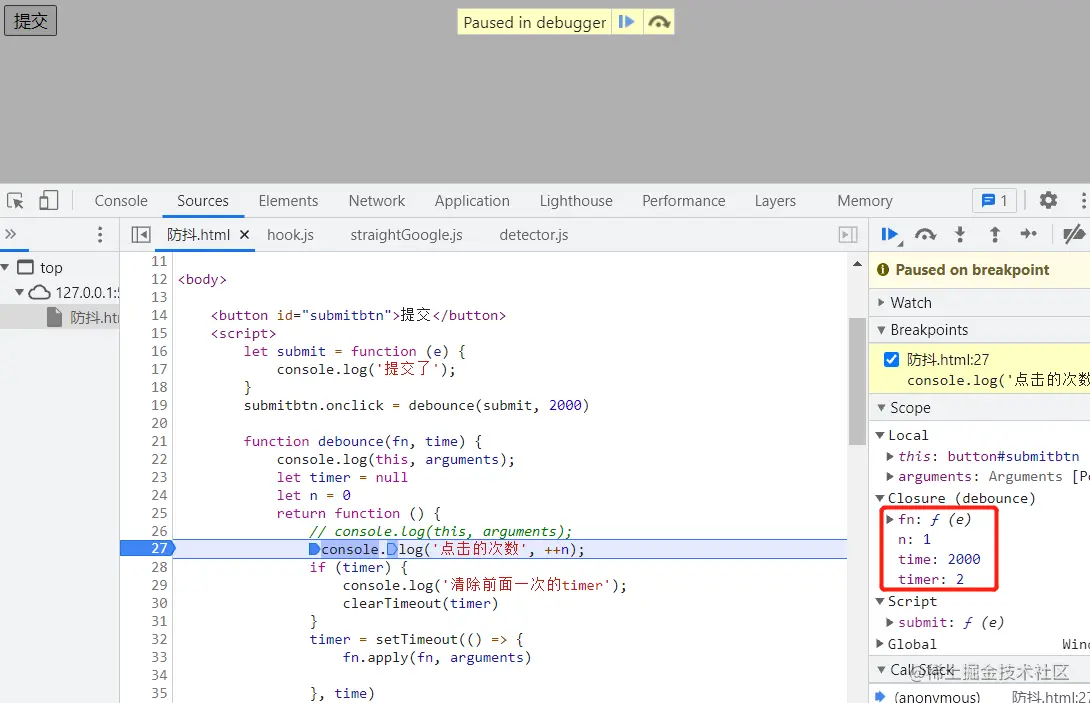Show more navigator tabs chevron
This screenshot has height=703, width=1090.
point(10,234)
